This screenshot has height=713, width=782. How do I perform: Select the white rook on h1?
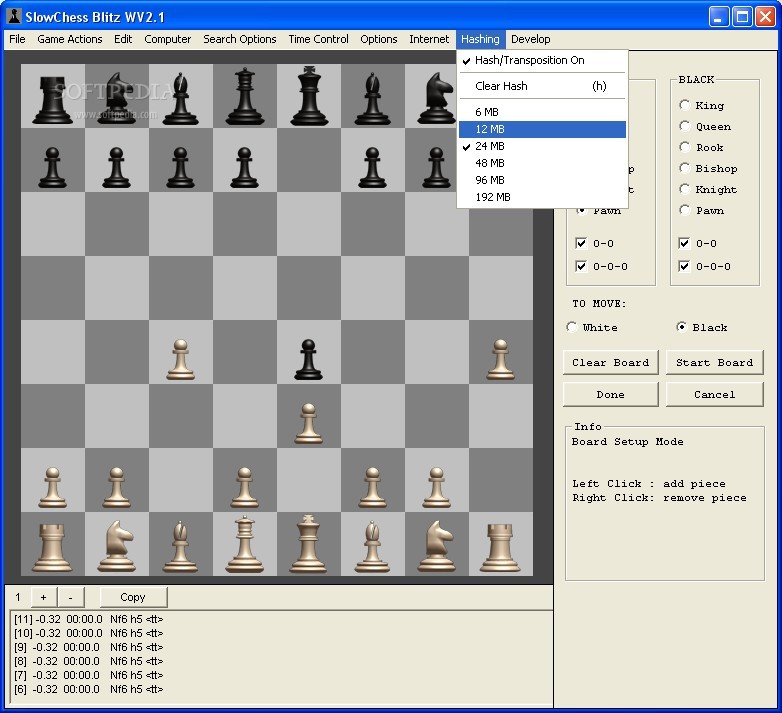(500, 547)
